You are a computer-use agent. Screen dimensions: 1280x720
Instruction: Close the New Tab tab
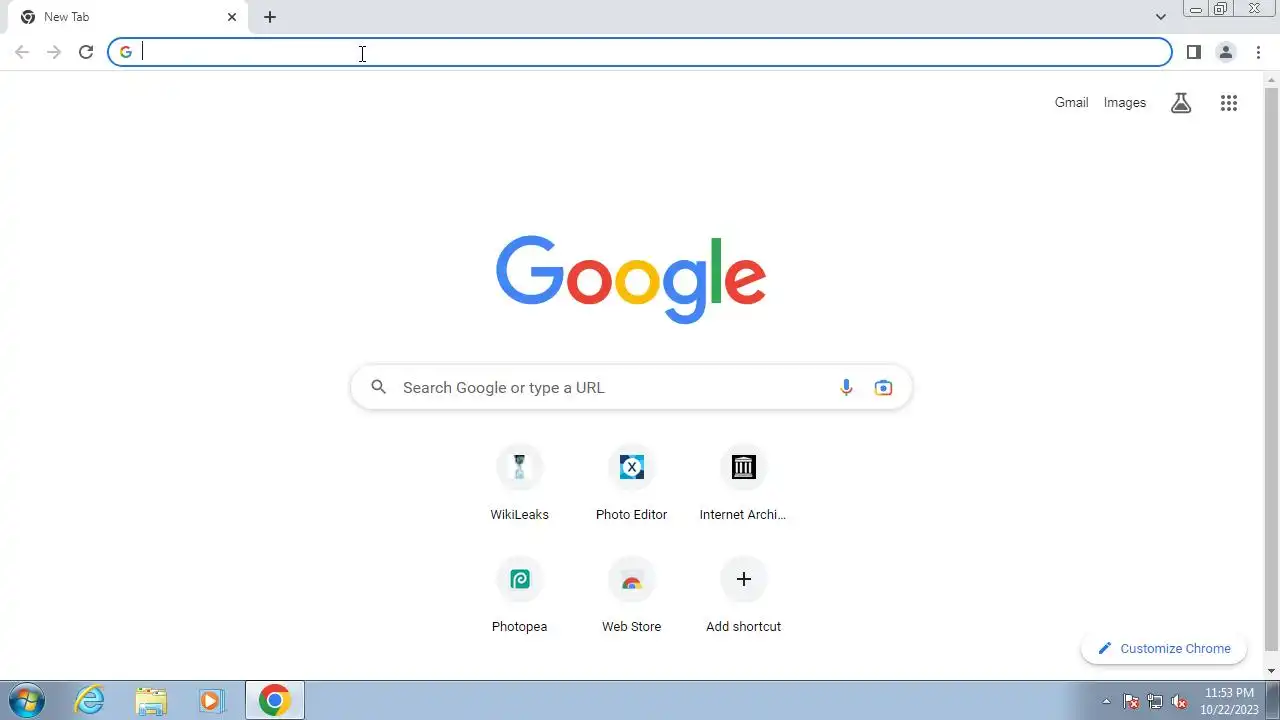pyautogui.click(x=232, y=17)
